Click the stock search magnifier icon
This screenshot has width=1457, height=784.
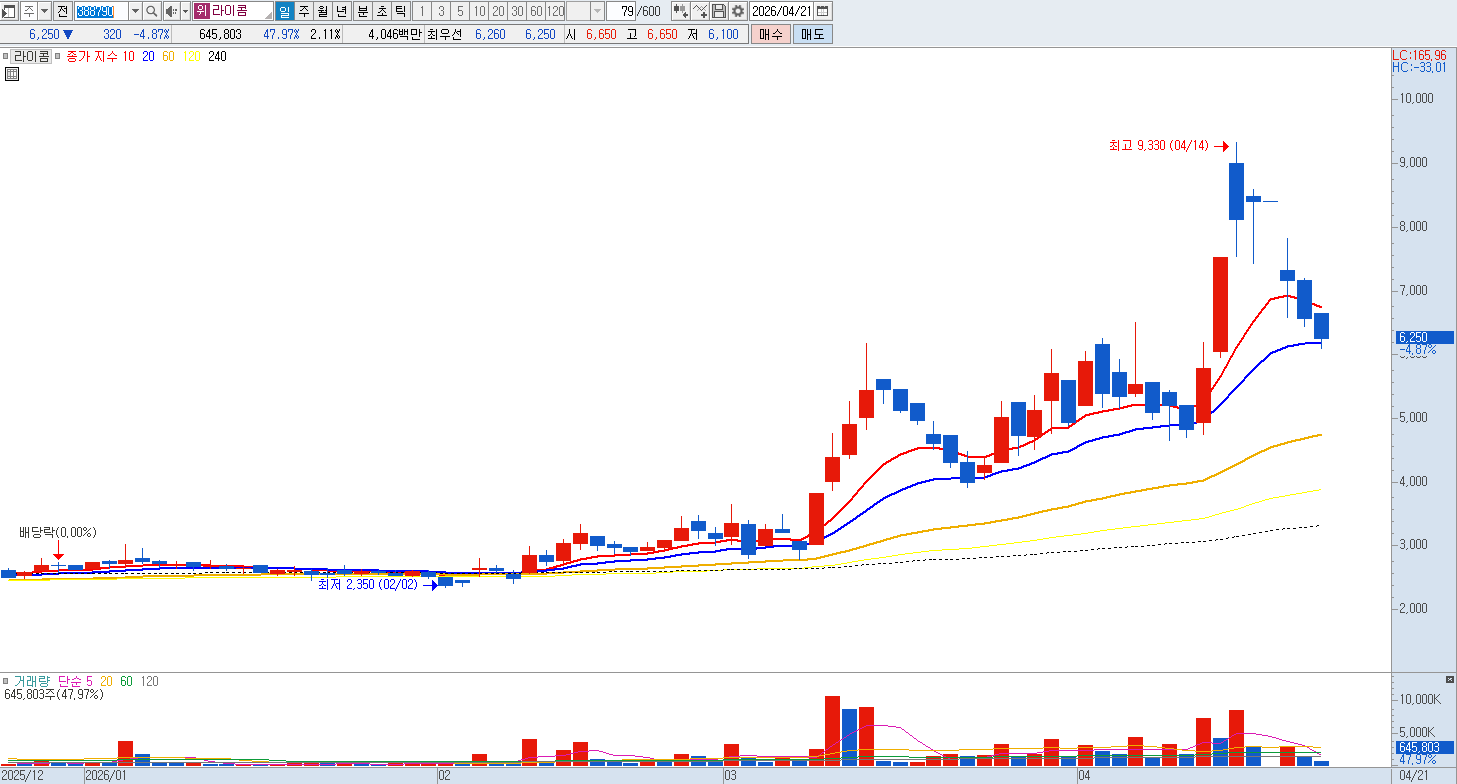point(152,11)
